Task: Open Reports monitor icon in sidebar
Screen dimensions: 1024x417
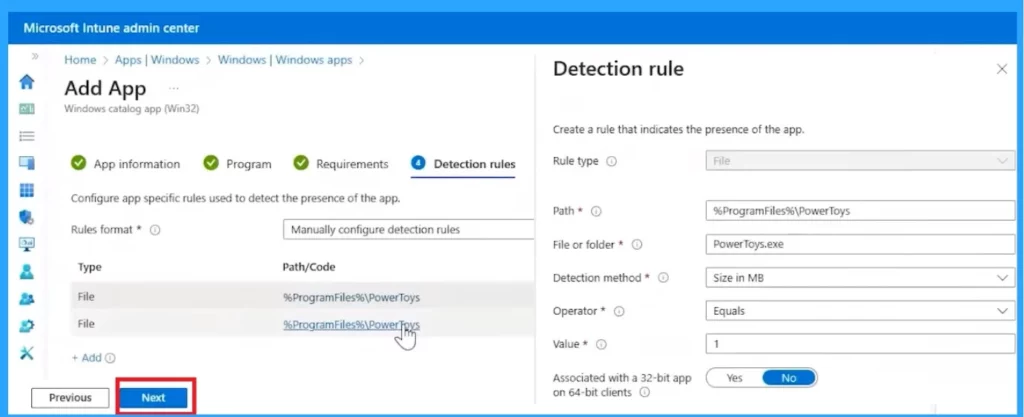Action: [27, 244]
